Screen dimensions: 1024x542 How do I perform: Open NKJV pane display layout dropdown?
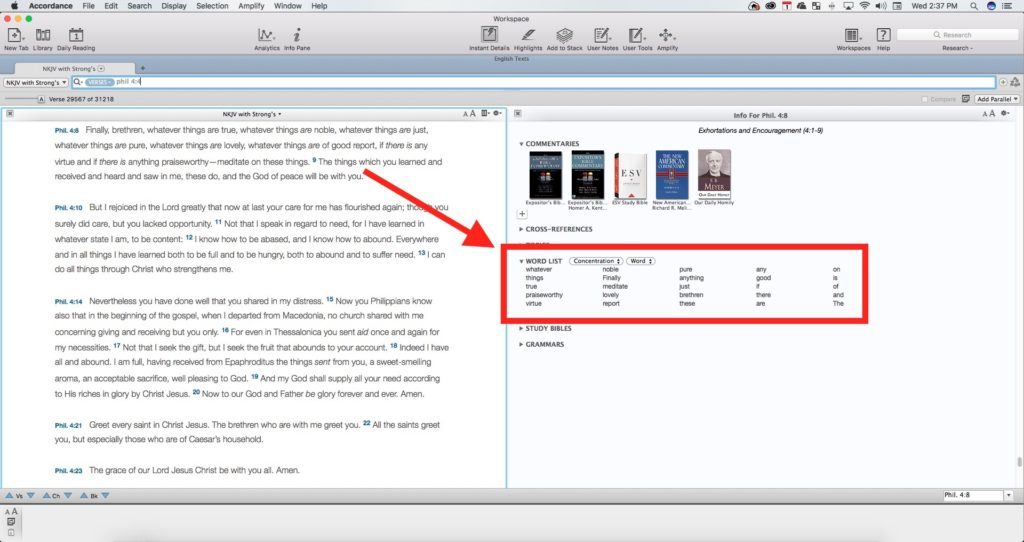click(485, 114)
